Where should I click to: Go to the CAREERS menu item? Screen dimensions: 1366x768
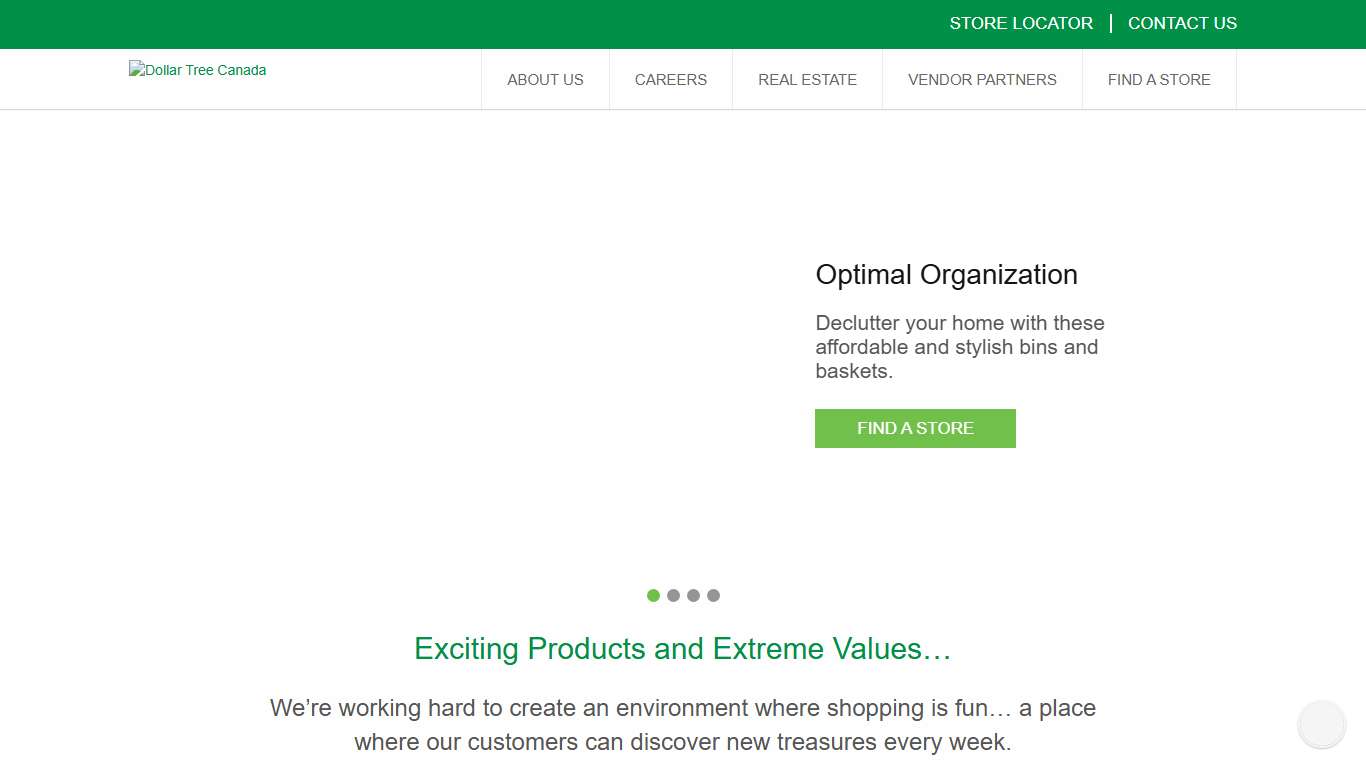pos(670,80)
